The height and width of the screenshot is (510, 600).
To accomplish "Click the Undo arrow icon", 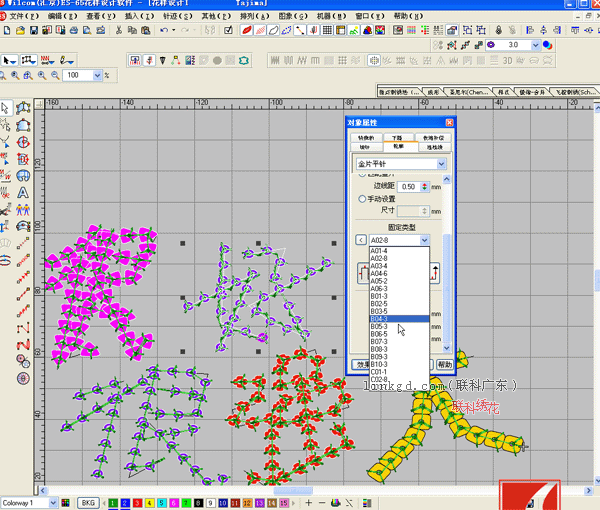I will pos(163,31).
